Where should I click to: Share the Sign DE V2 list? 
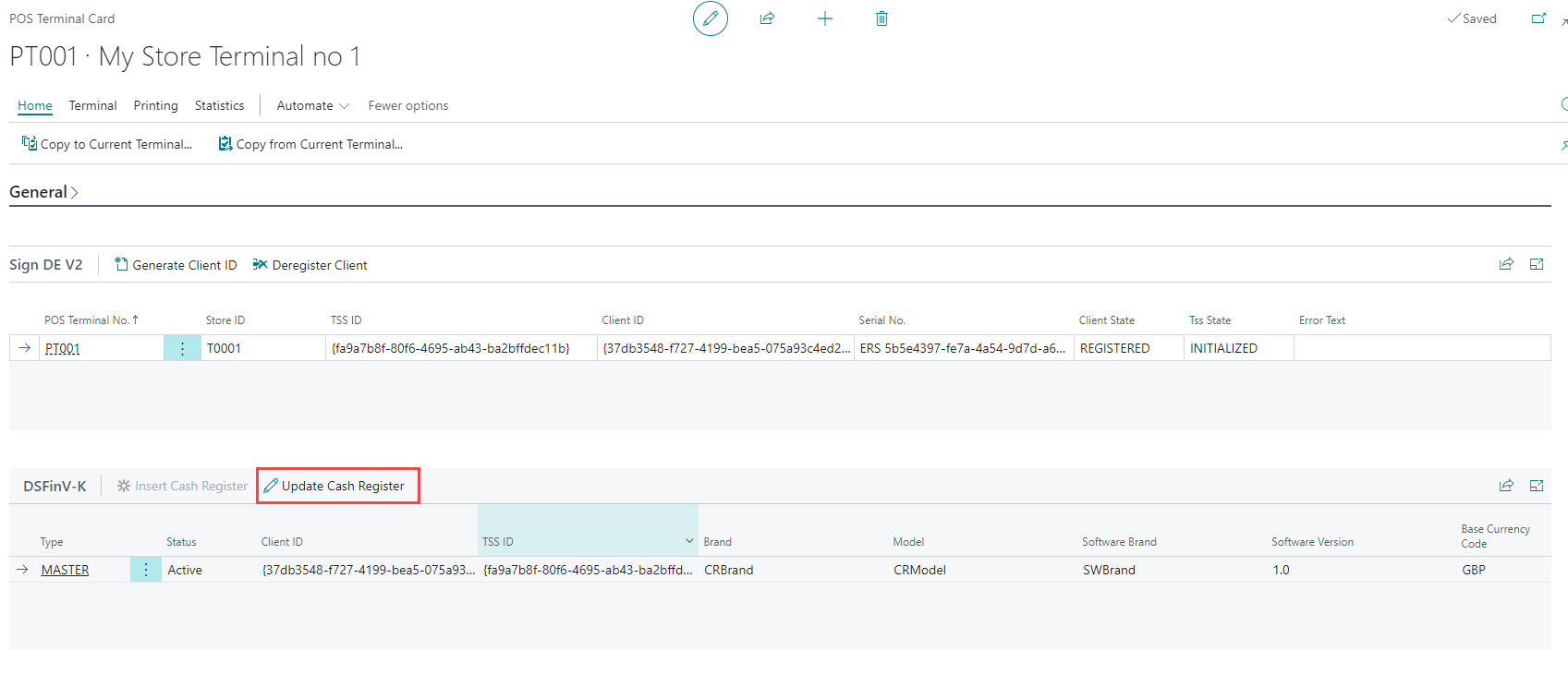[1506, 264]
